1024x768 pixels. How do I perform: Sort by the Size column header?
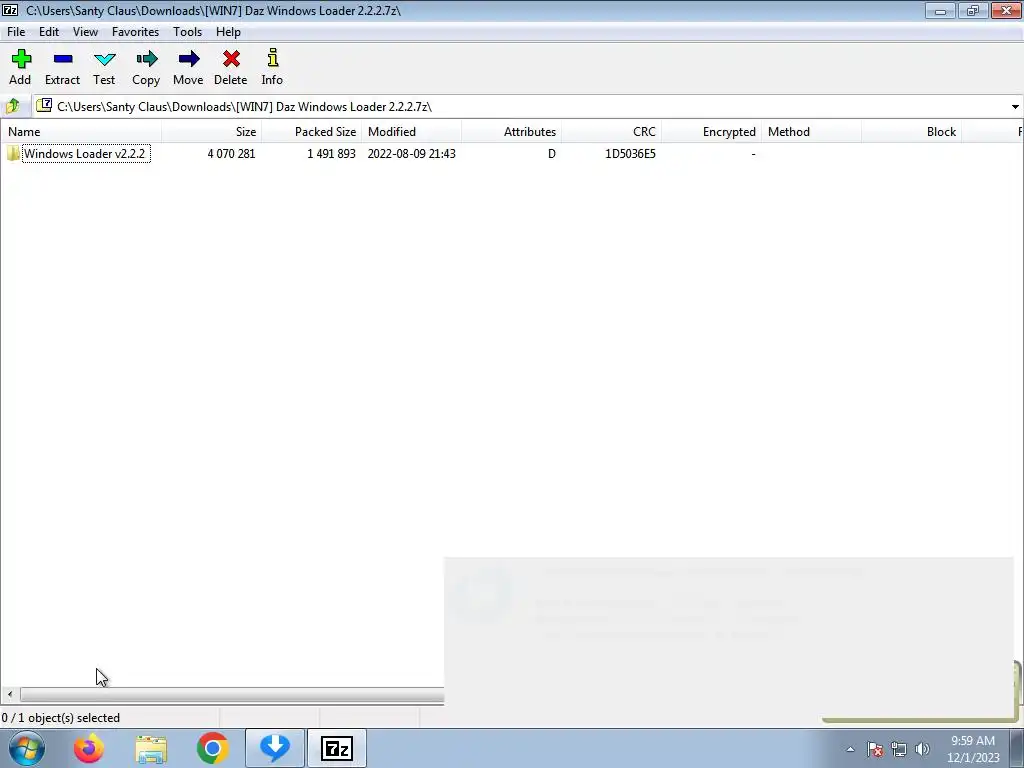click(212, 131)
